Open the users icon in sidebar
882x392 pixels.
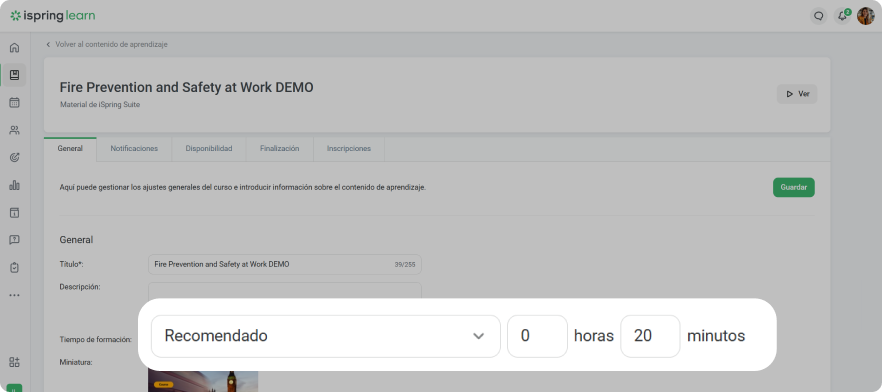coord(15,130)
